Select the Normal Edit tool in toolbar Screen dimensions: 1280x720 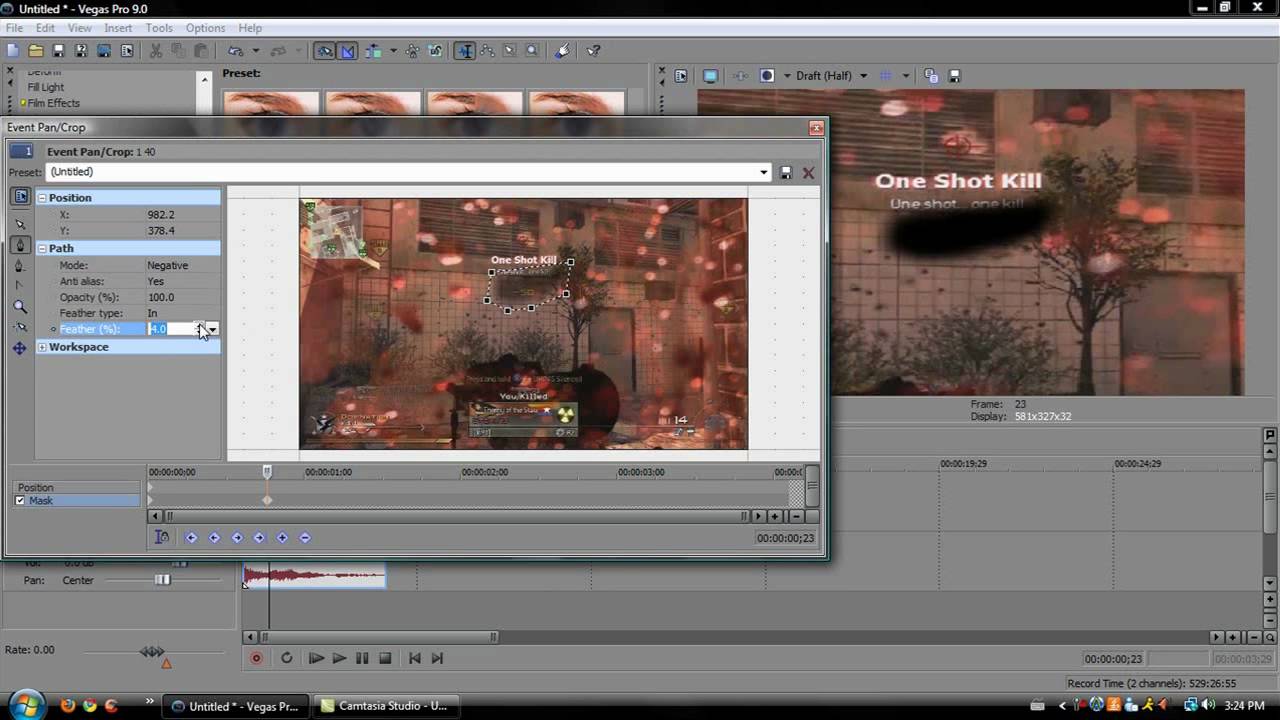pyautogui.click(x=465, y=51)
